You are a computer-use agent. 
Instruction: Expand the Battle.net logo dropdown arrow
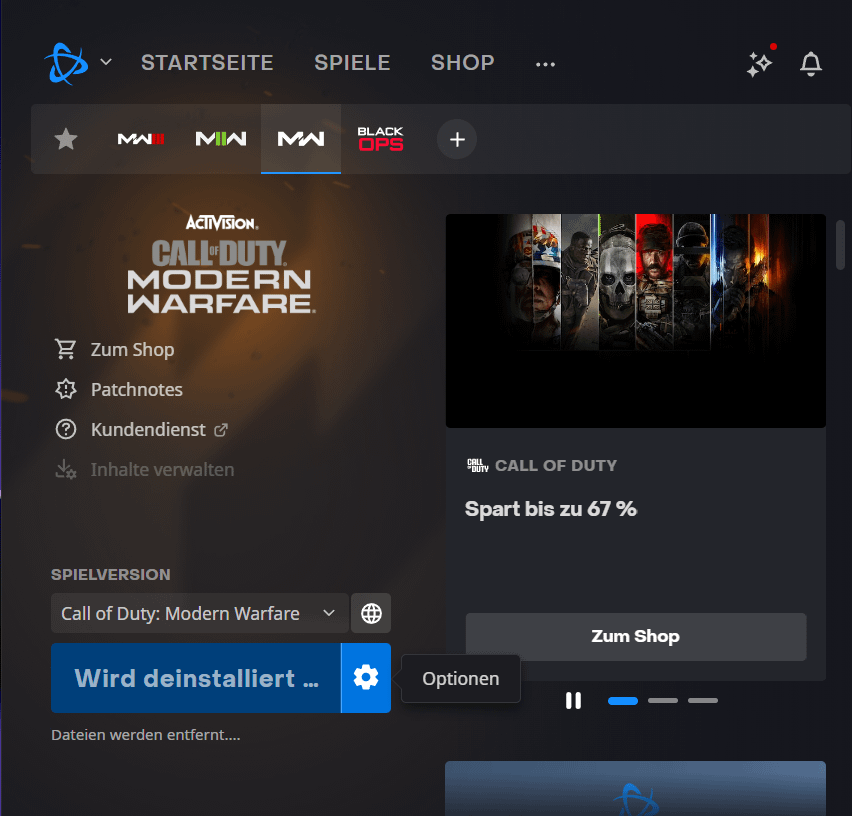(x=106, y=62)
